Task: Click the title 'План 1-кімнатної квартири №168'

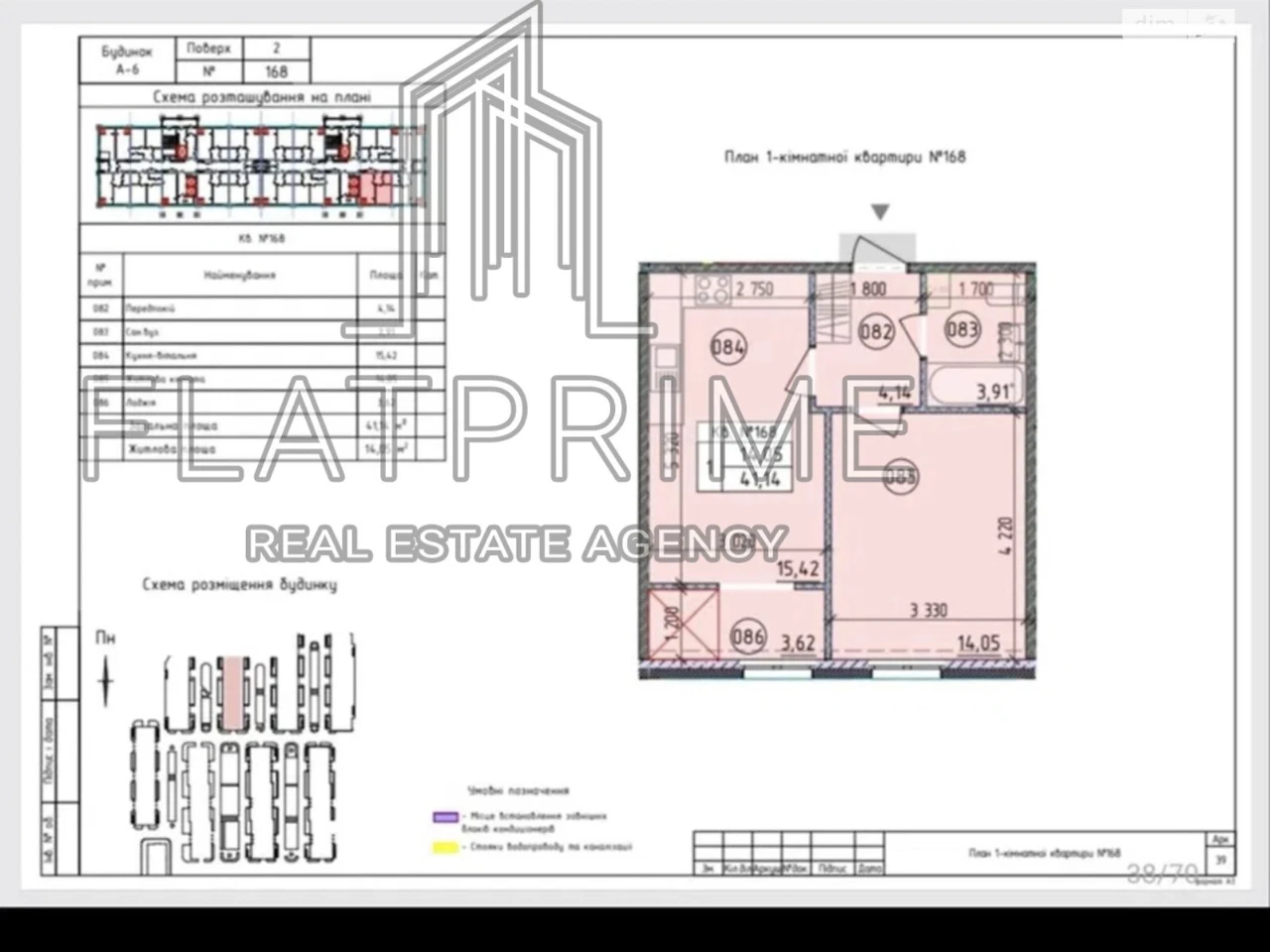Action: (x=844, y=157)
